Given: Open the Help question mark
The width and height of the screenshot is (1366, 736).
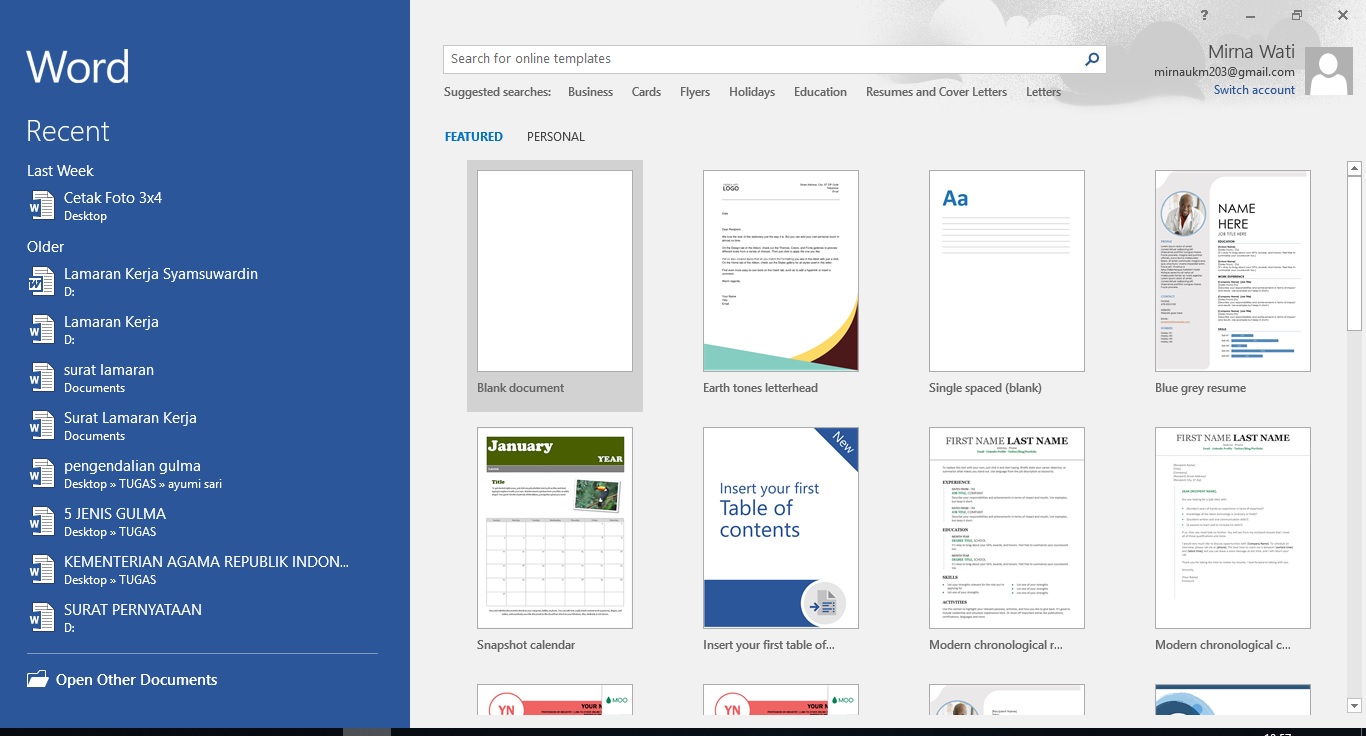Looking at the screenshot, I should [1205, 15].
